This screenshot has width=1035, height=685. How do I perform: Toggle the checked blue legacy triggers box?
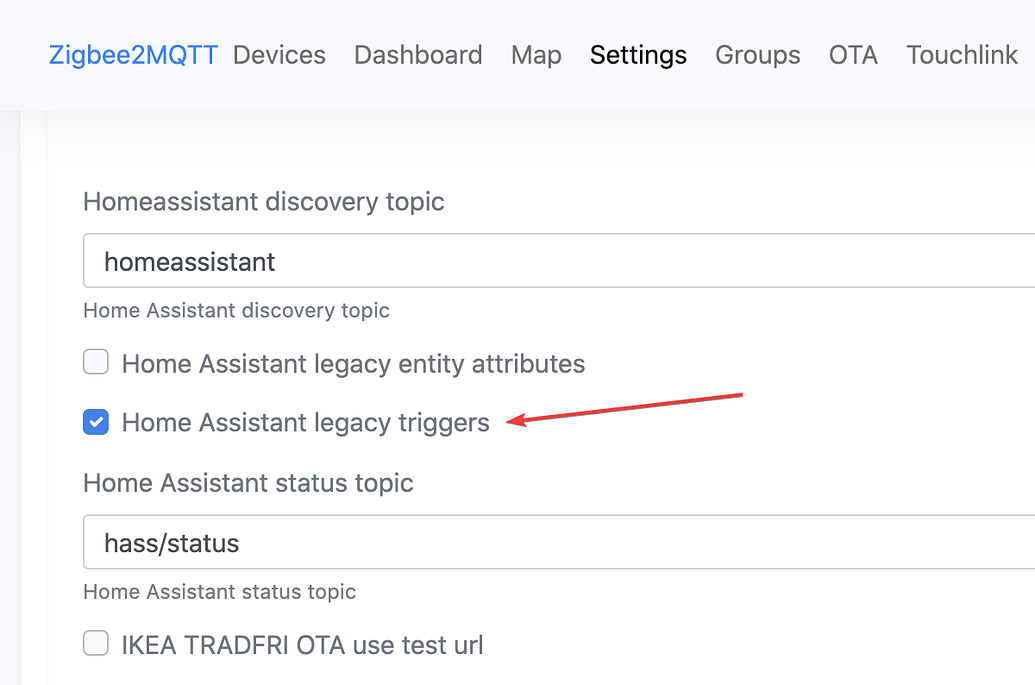(95, 422)
